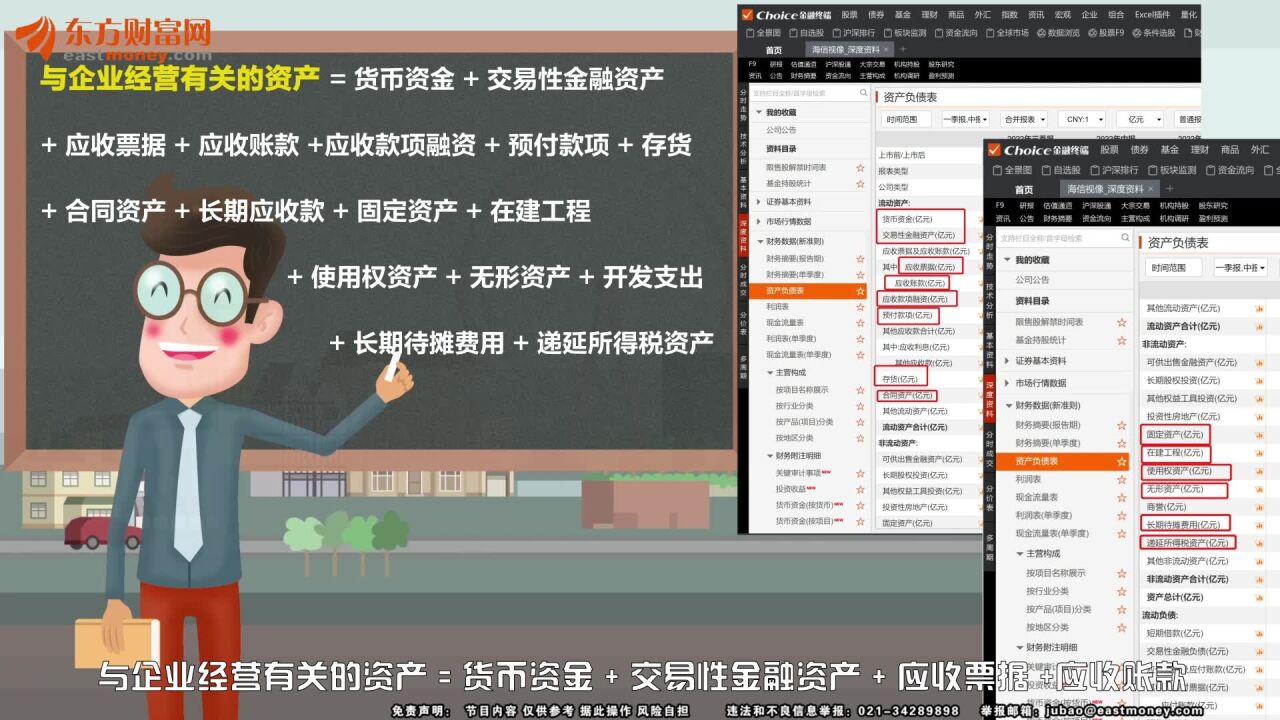
Task: Close 海信视像_深度资料 tab in rear window
Action: (x=886, y=50)
